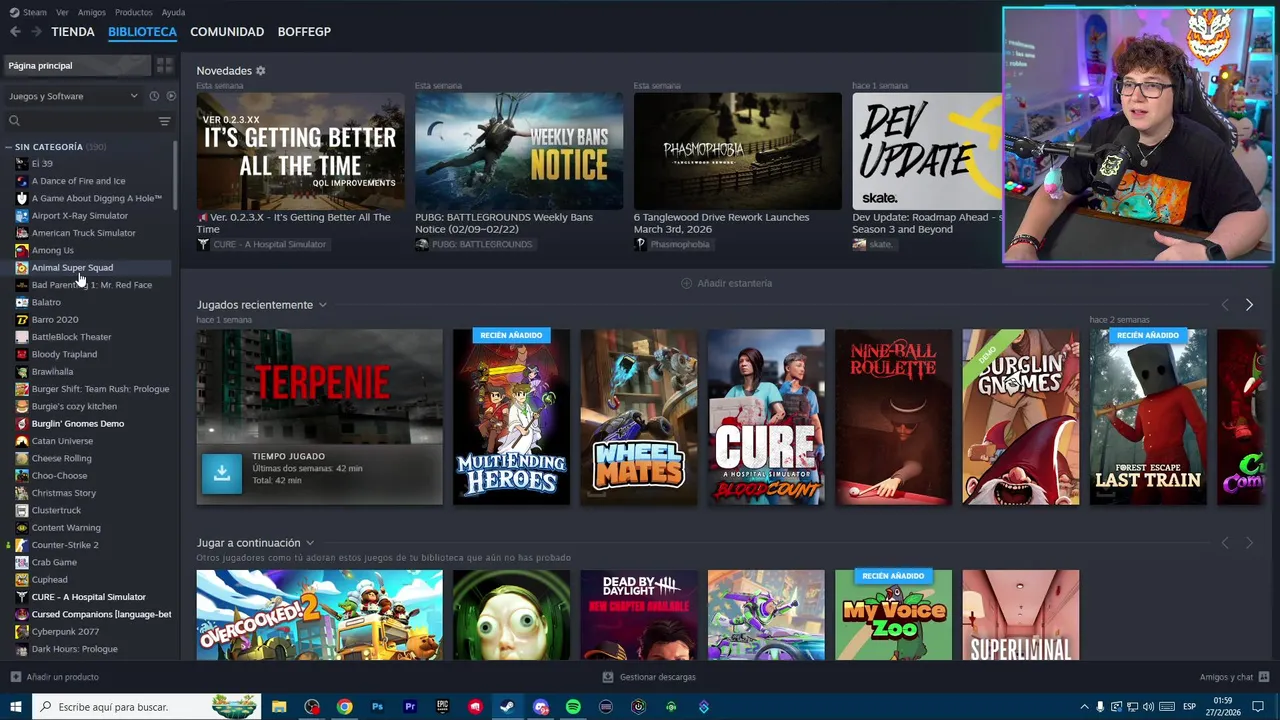Show next recently played games page

click(1249, 305)
